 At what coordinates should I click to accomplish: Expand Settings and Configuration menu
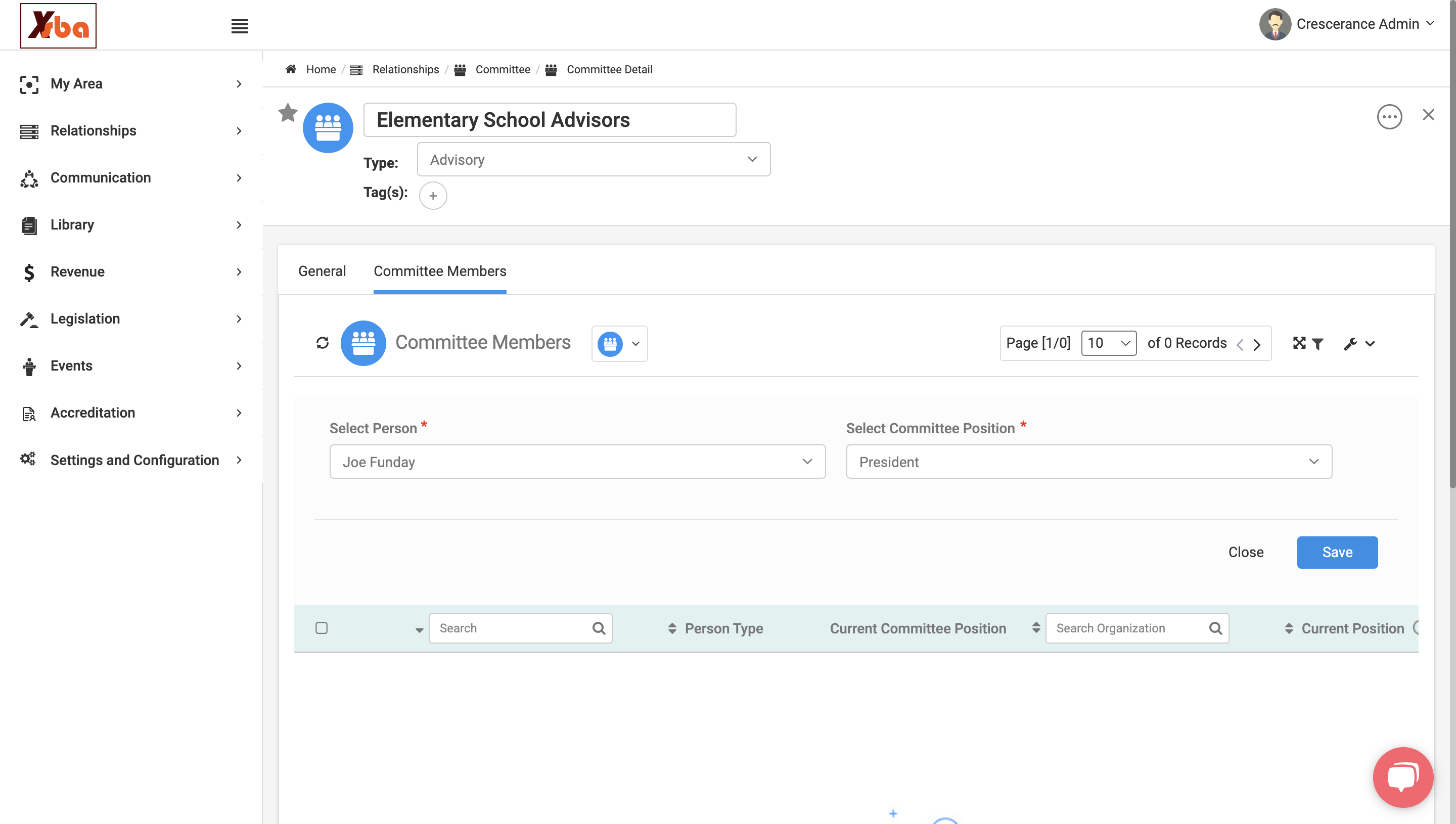[x=131, y=460]
